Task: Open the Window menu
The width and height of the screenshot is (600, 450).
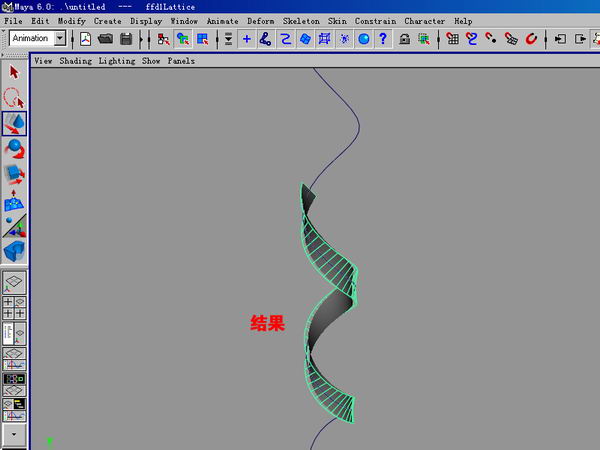Action: [x=184, y=21]
